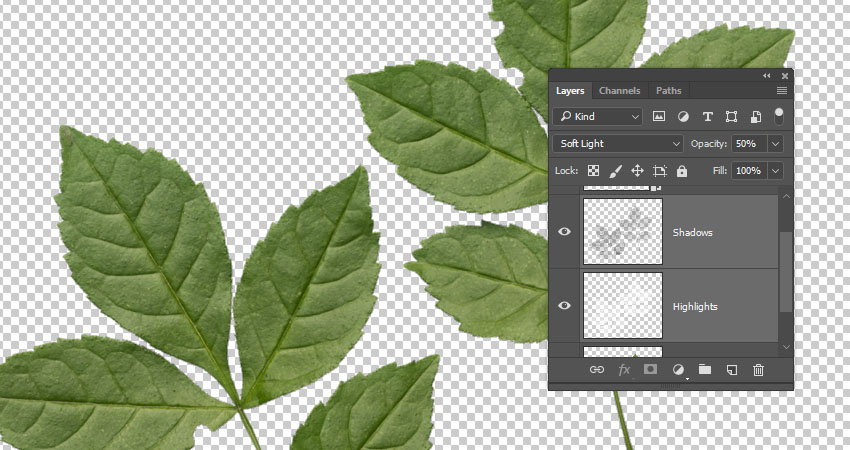This screenshot has height=450, width=850.
Task: Create a new layer icon
Action: pyautogui.click(x=731, y=370)
